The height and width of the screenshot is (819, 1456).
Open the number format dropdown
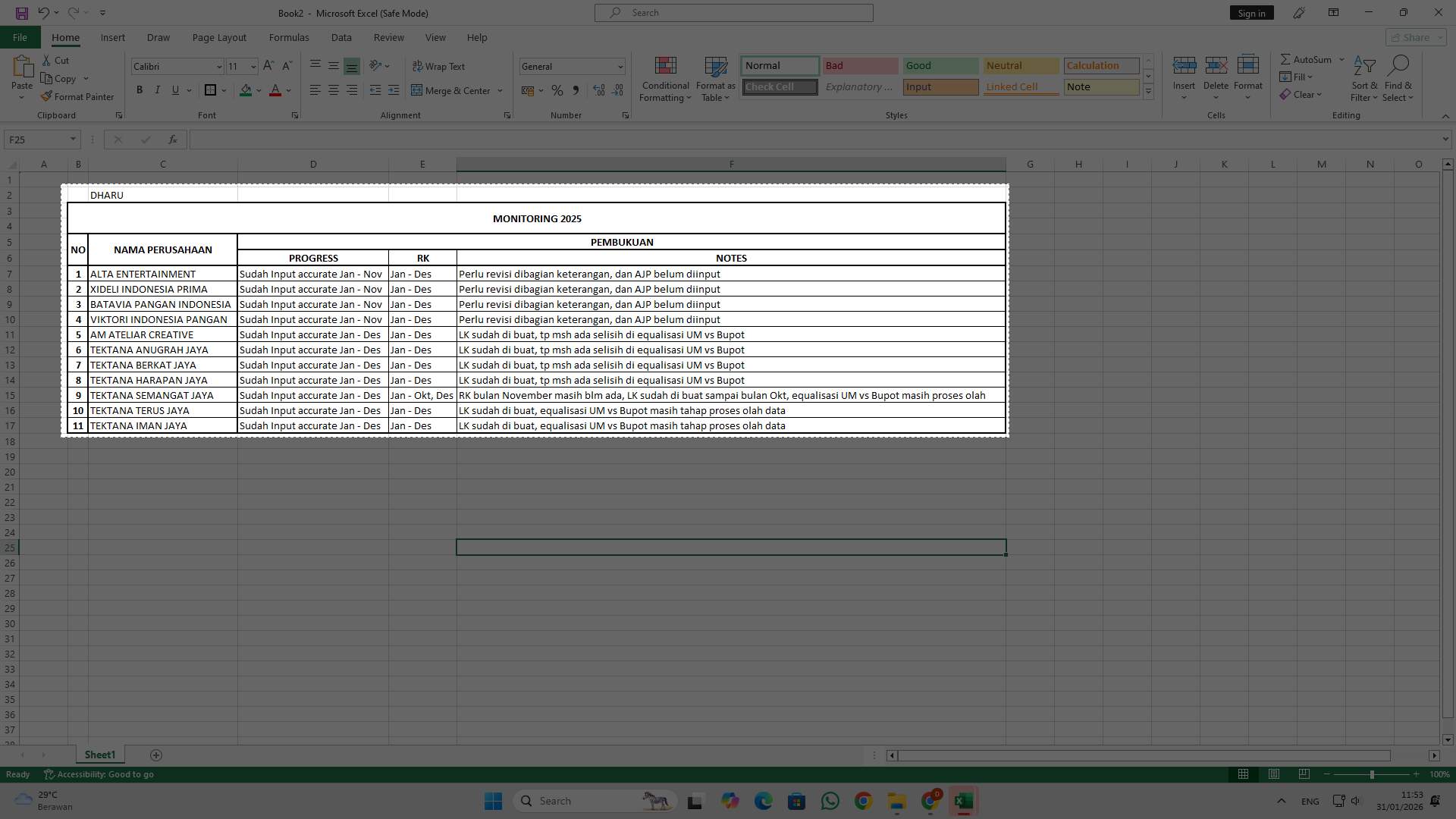coord(619,66)
